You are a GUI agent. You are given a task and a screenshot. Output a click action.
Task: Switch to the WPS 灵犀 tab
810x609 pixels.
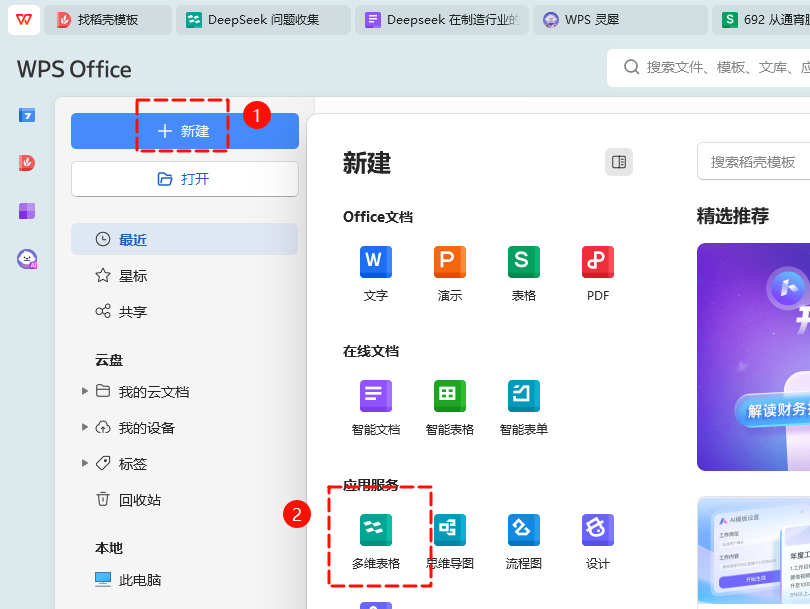pyautogui.click(x=620, y=20)
